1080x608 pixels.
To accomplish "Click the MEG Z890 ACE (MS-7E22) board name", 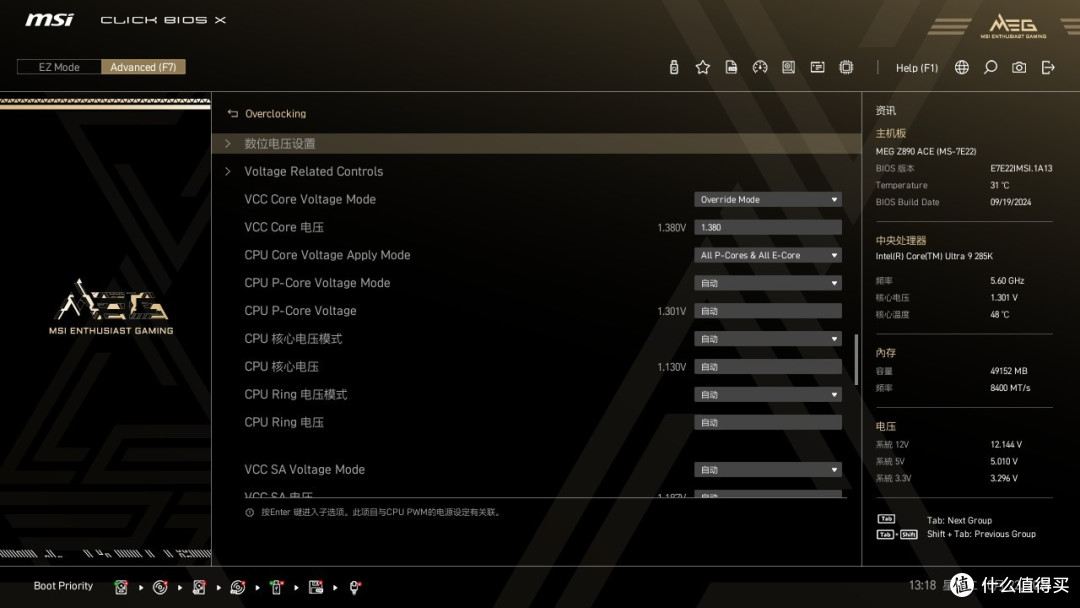I will (926, 151).
